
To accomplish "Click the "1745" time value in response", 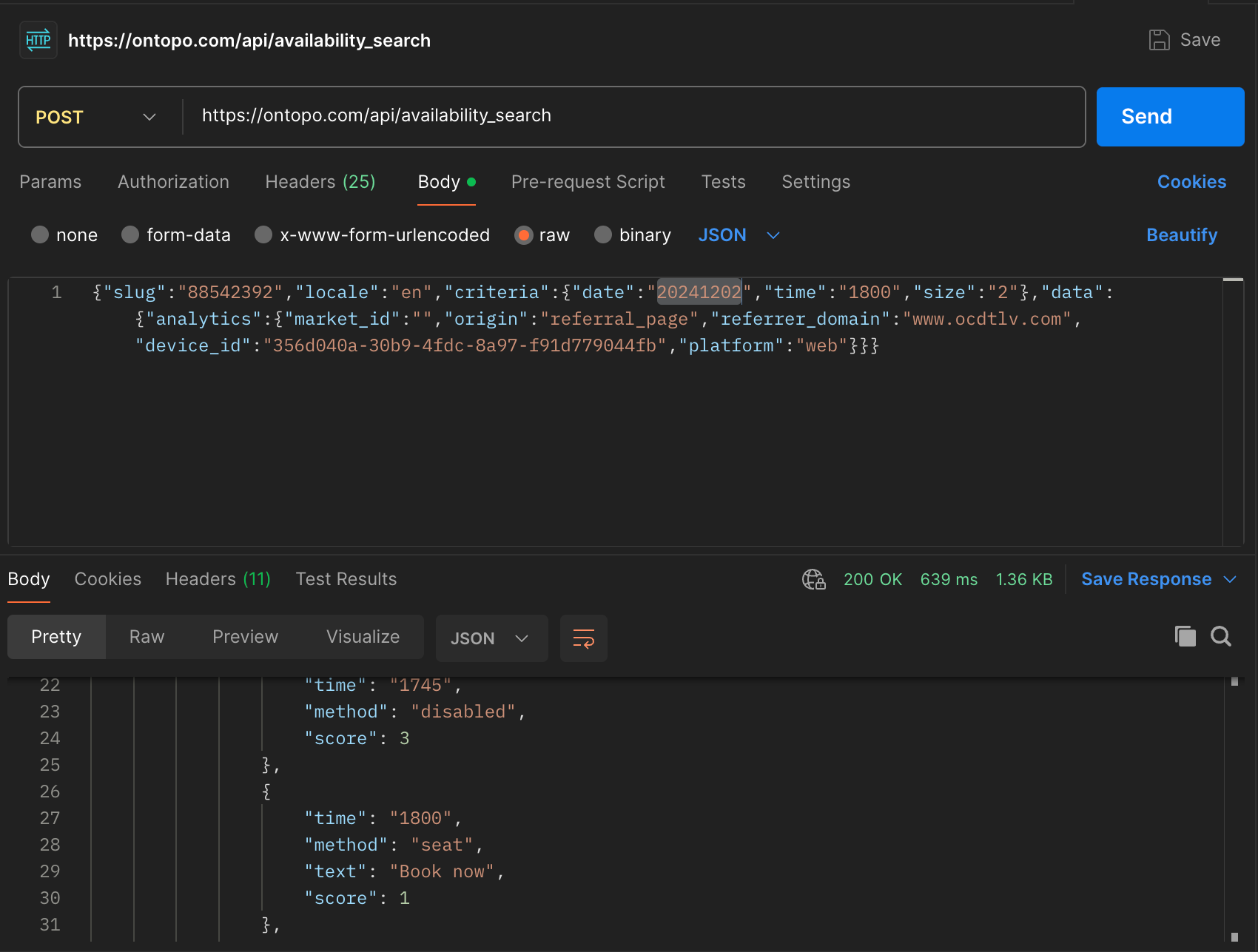I will click(420, 685).
